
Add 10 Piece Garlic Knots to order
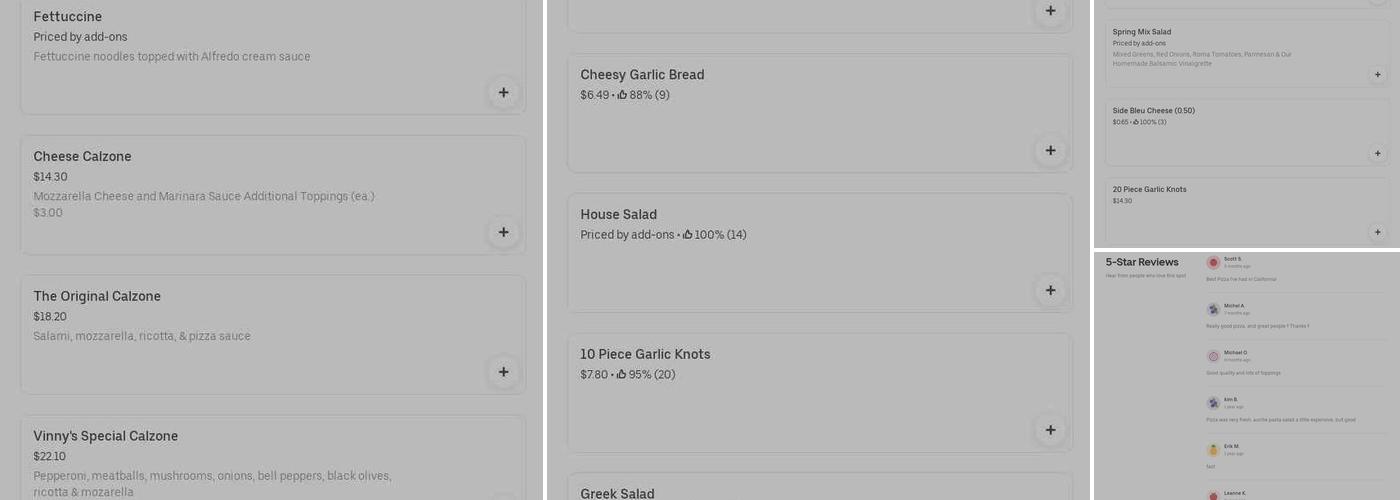point(1050,430)
